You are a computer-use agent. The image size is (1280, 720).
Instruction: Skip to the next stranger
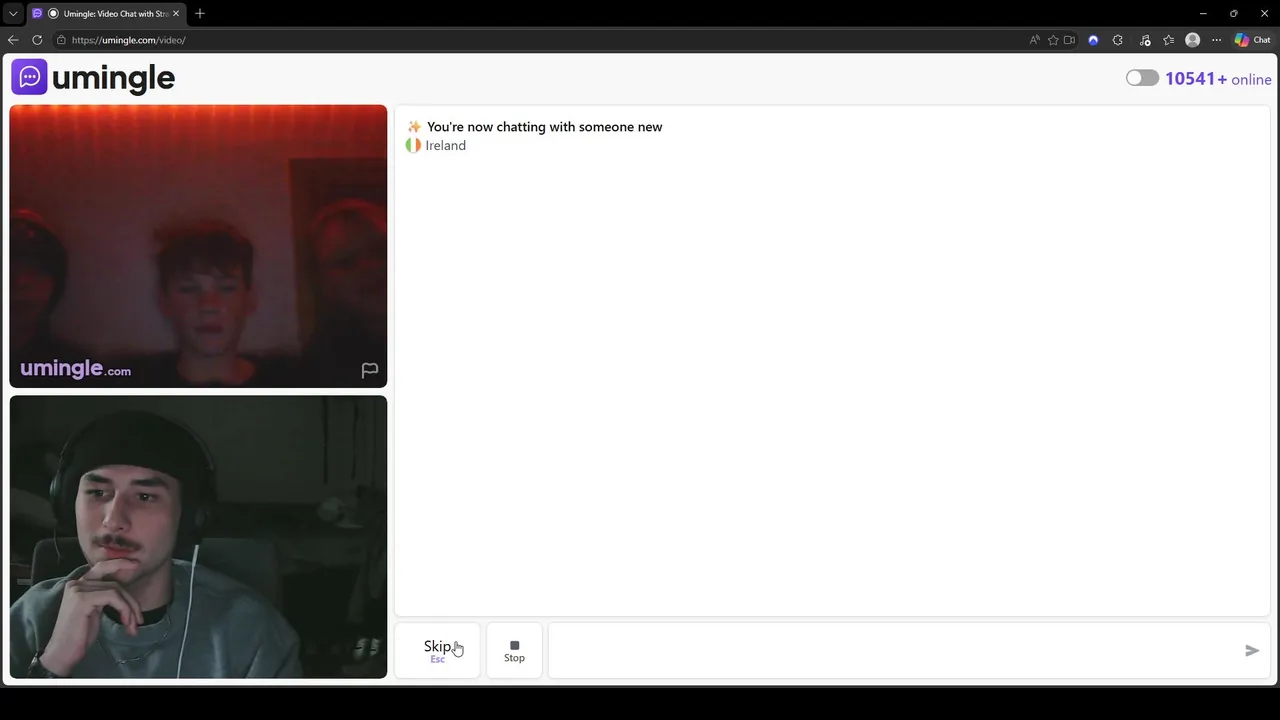[x=437, y=650]
